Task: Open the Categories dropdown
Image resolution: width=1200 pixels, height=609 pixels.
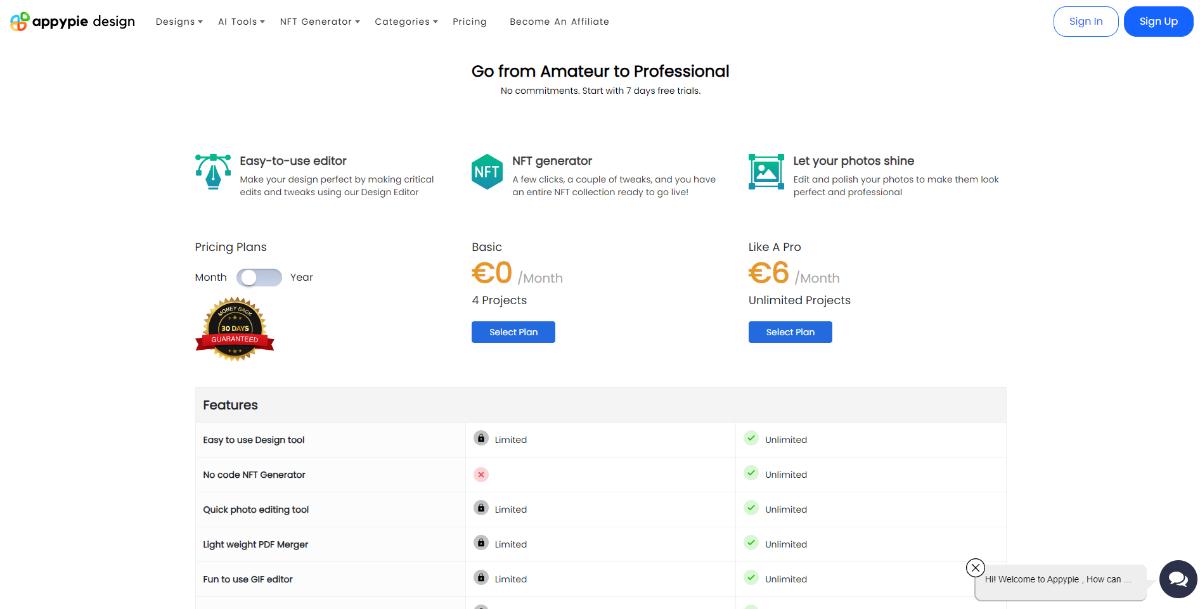Action: [404, 21]
